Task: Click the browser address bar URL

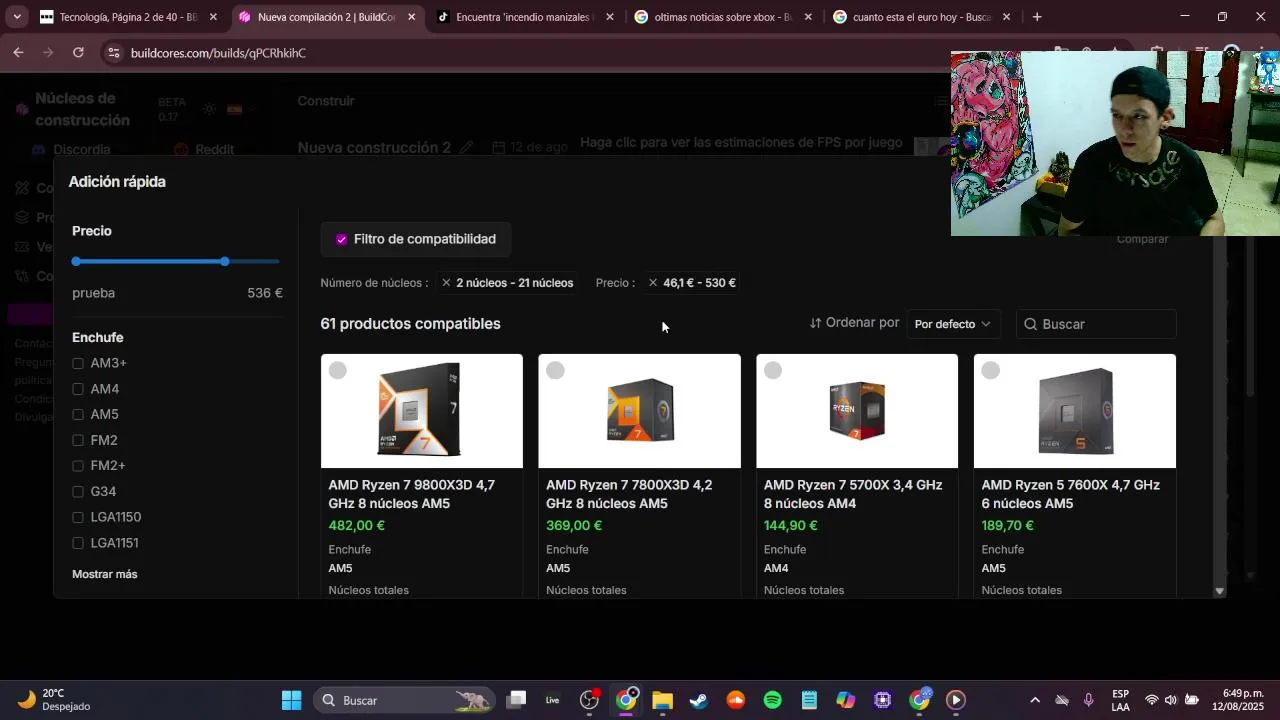Action: click(218, 53)
